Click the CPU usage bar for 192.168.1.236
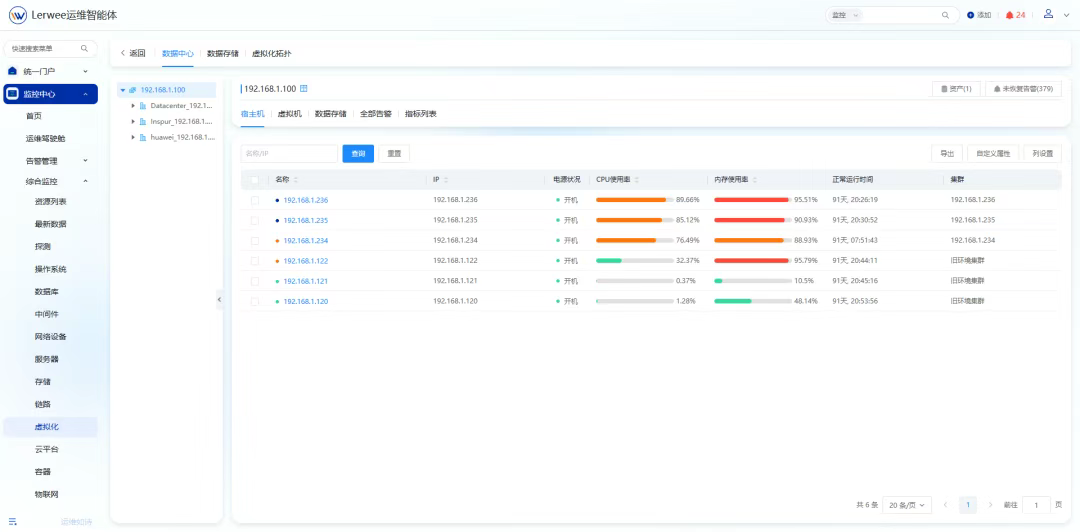1080x532 pixels. tap(634, 200)
